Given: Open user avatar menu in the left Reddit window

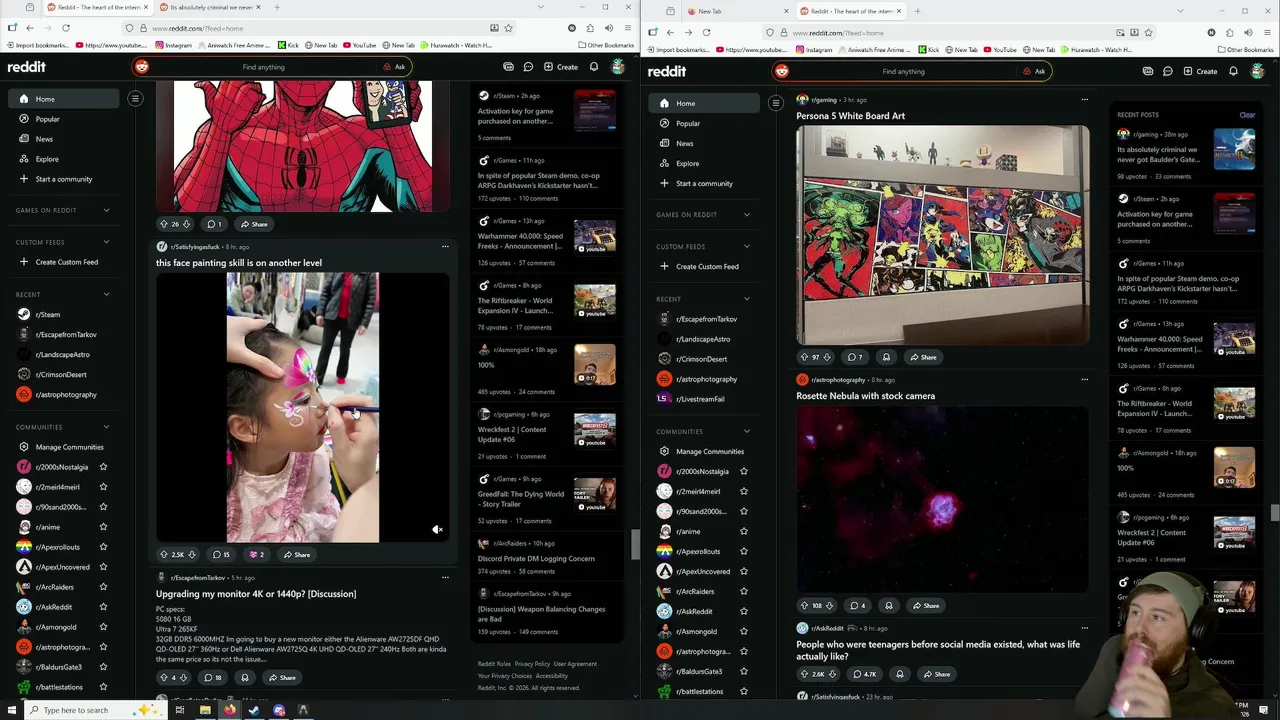Looking at the screenshot, I should pyautogui.click(x=618, y=67).
